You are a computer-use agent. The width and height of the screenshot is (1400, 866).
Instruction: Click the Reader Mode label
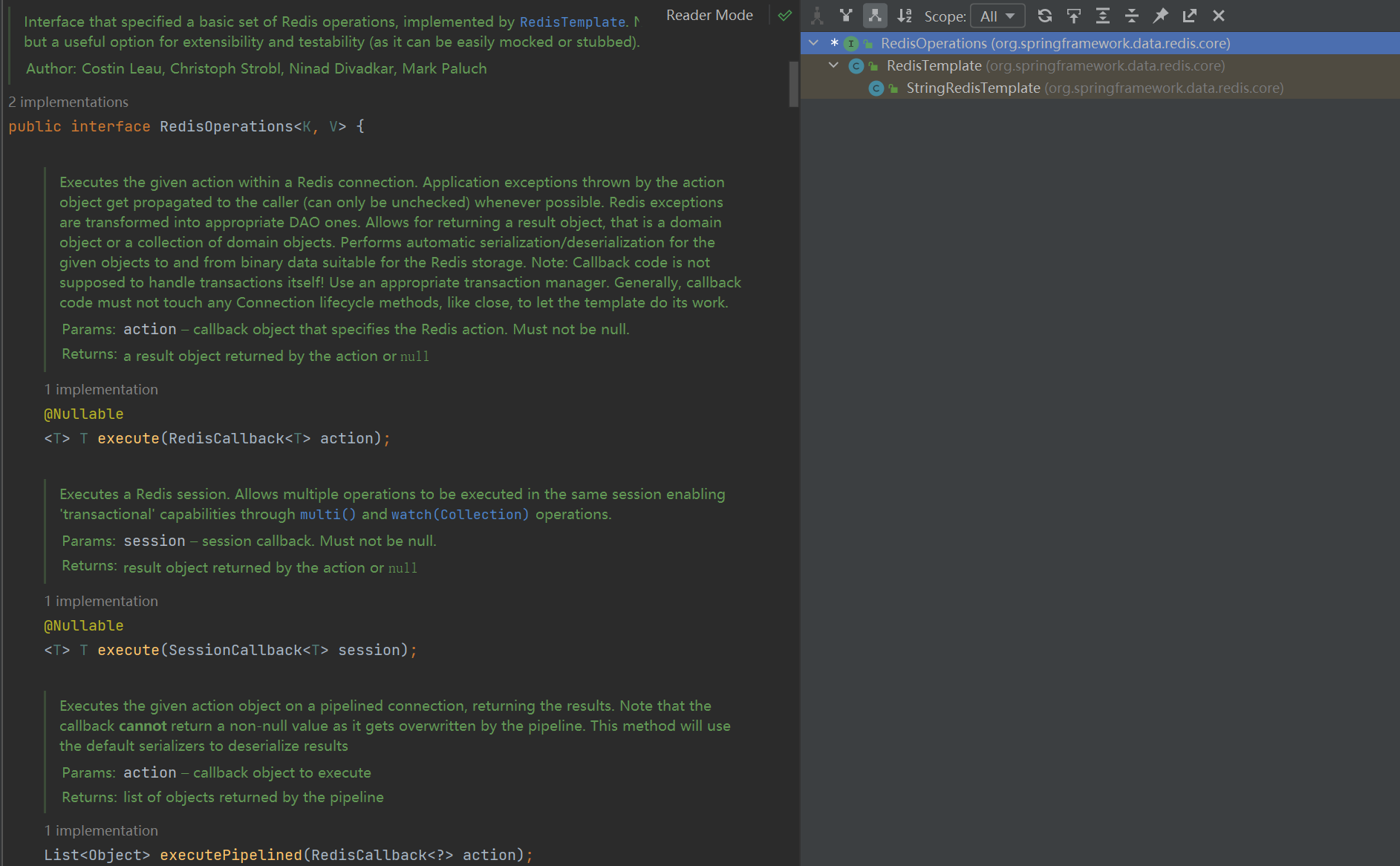709,15
